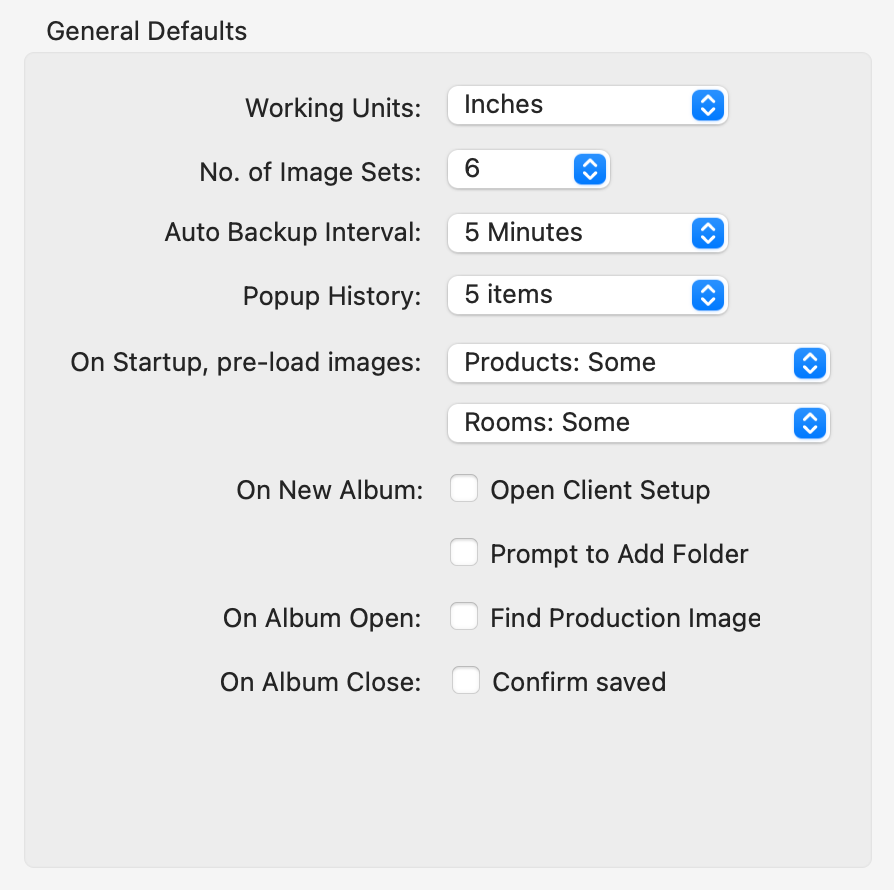
Task: Tick the Prompt to Add Folder checkbox
Action: tap(464, 553)
